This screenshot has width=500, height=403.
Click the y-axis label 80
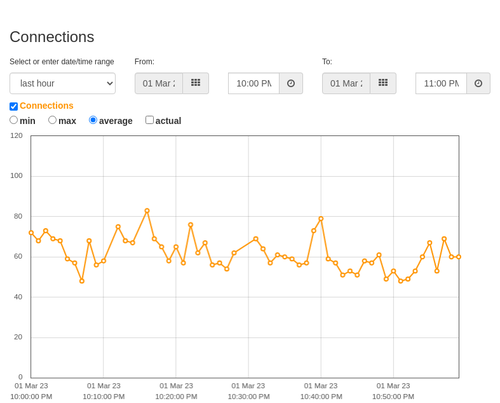click(18, 216)
